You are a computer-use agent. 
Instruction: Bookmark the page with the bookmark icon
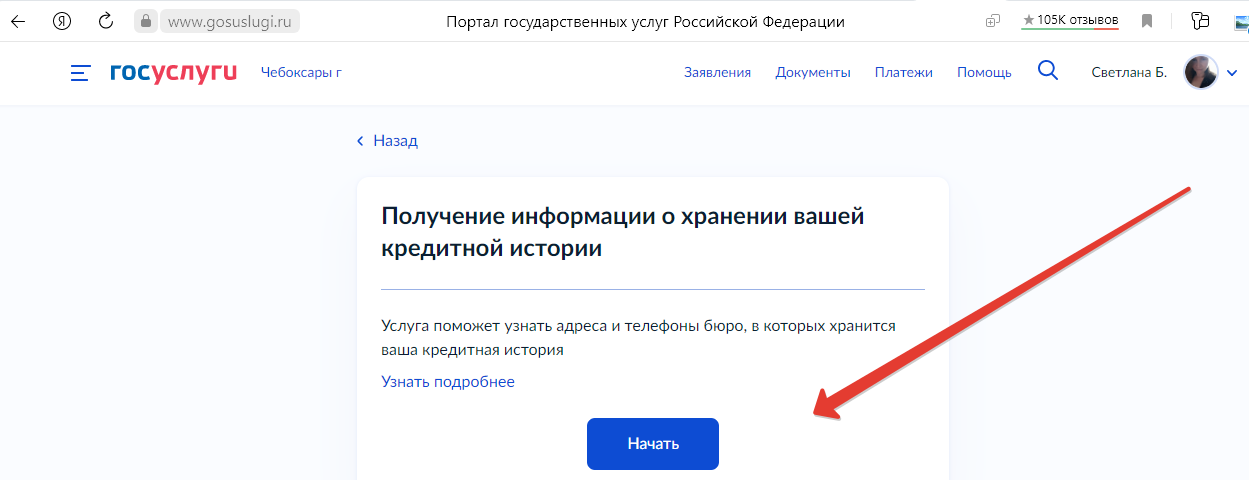click(x=1147, y=21)
